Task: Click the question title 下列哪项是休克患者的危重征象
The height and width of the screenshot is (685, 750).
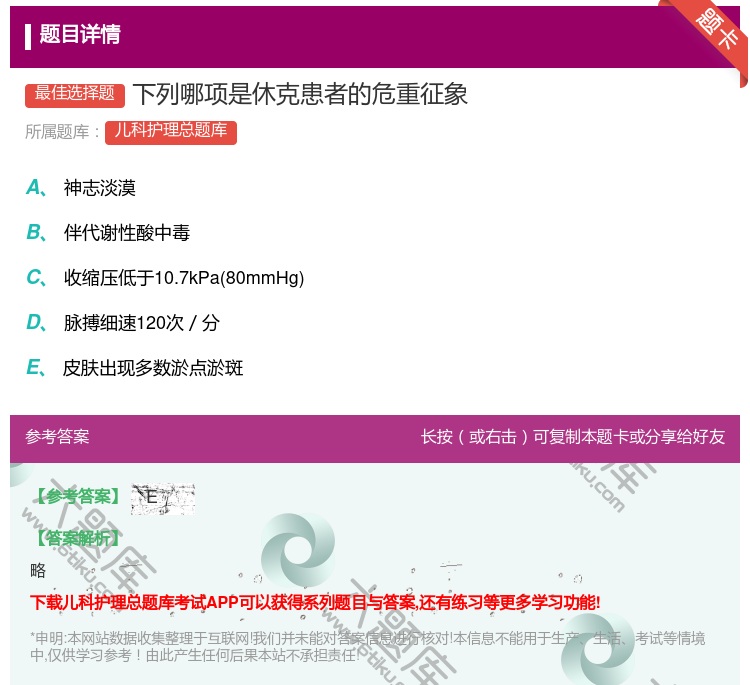Action: point(300,94)
